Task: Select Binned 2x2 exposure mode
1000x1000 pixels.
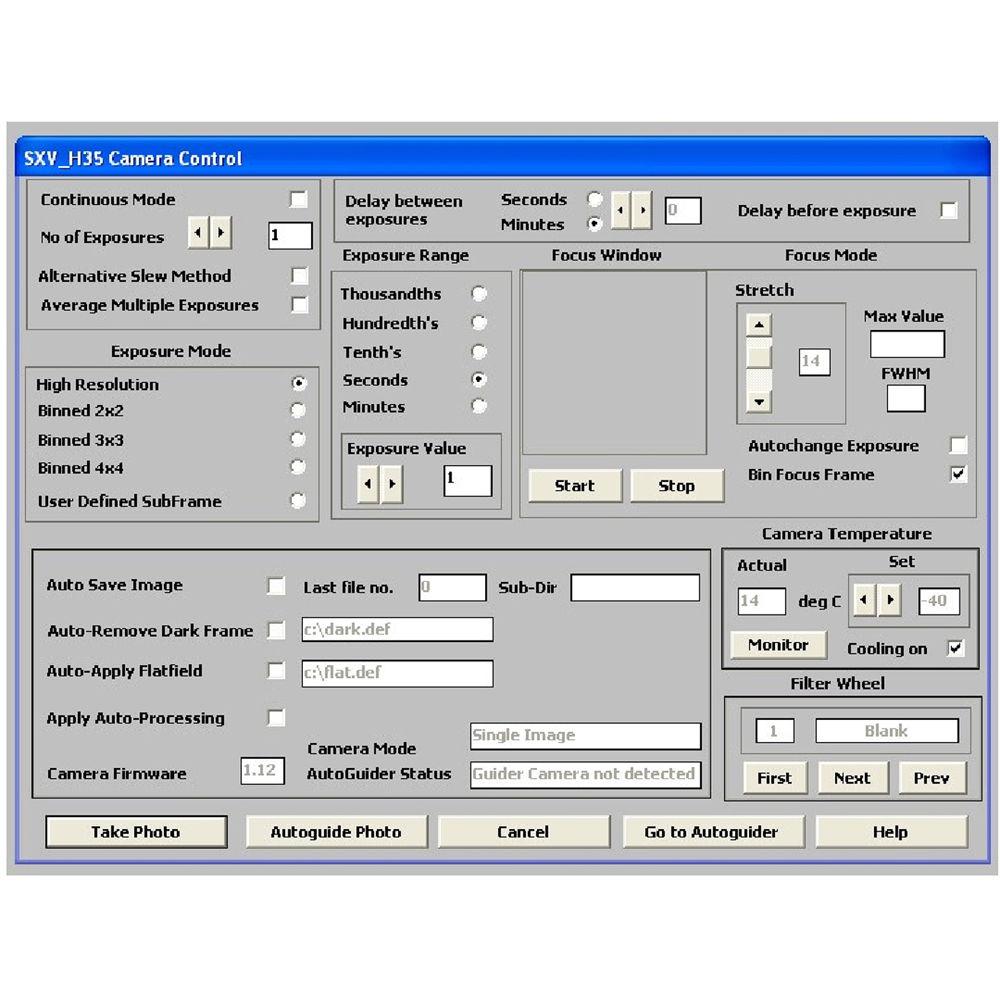Action: click(297, 410)
